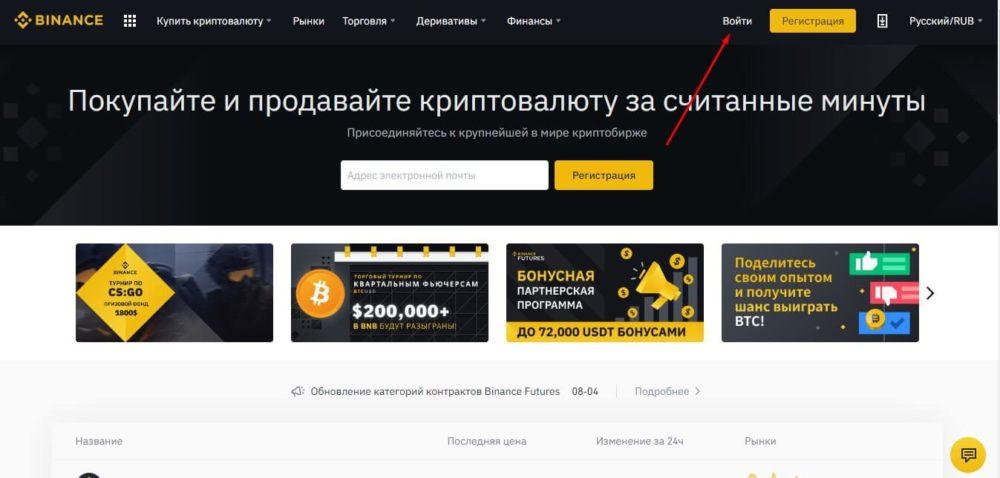Click the announcement megaphone icon

pyautogui.click(x=297, y=391)
